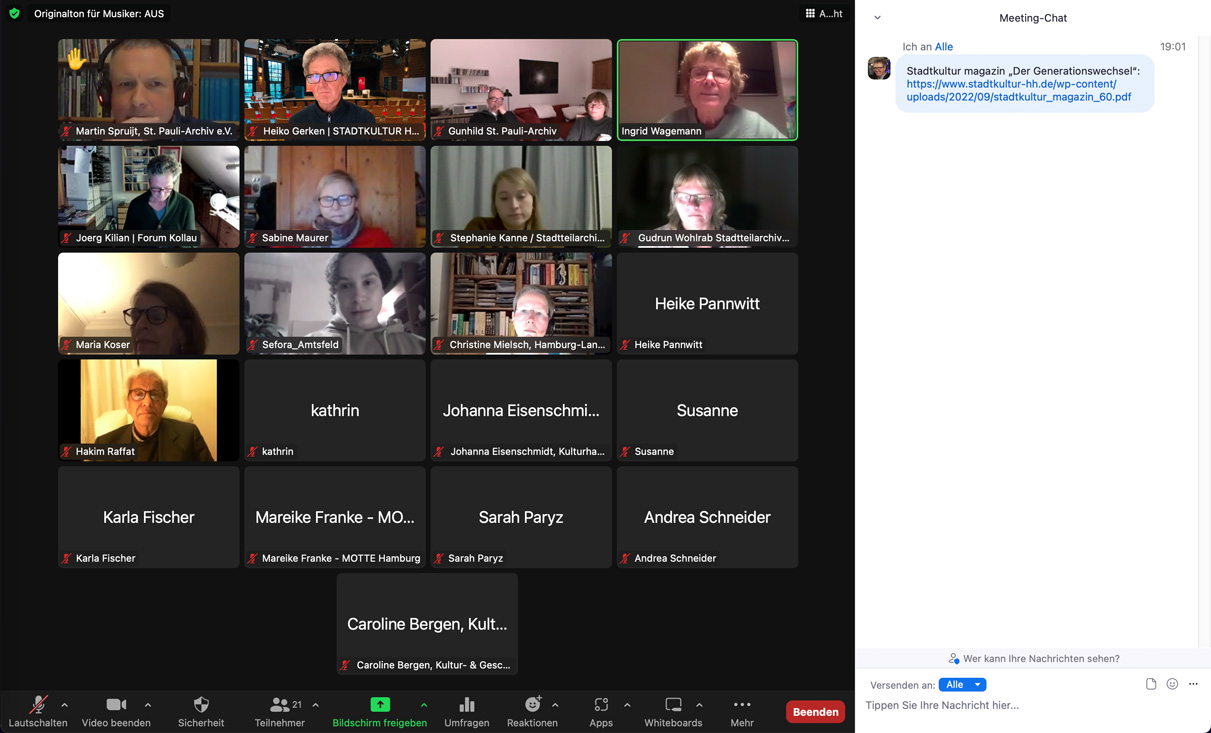
Task: Select Joerg Kilian video tile
Action: pos(149,197)
